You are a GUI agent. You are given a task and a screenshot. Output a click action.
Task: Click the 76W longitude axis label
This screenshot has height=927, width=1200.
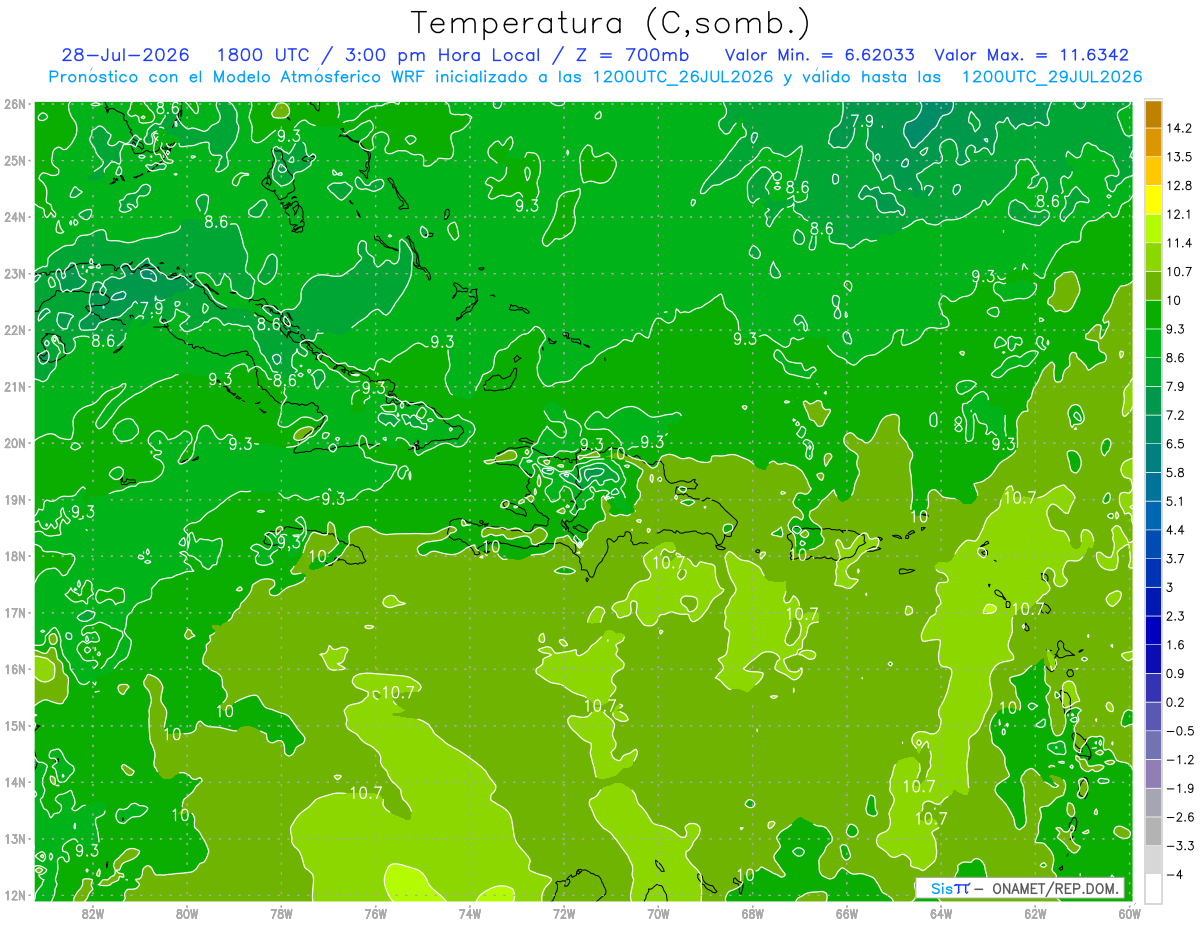[x=375, y=913]
